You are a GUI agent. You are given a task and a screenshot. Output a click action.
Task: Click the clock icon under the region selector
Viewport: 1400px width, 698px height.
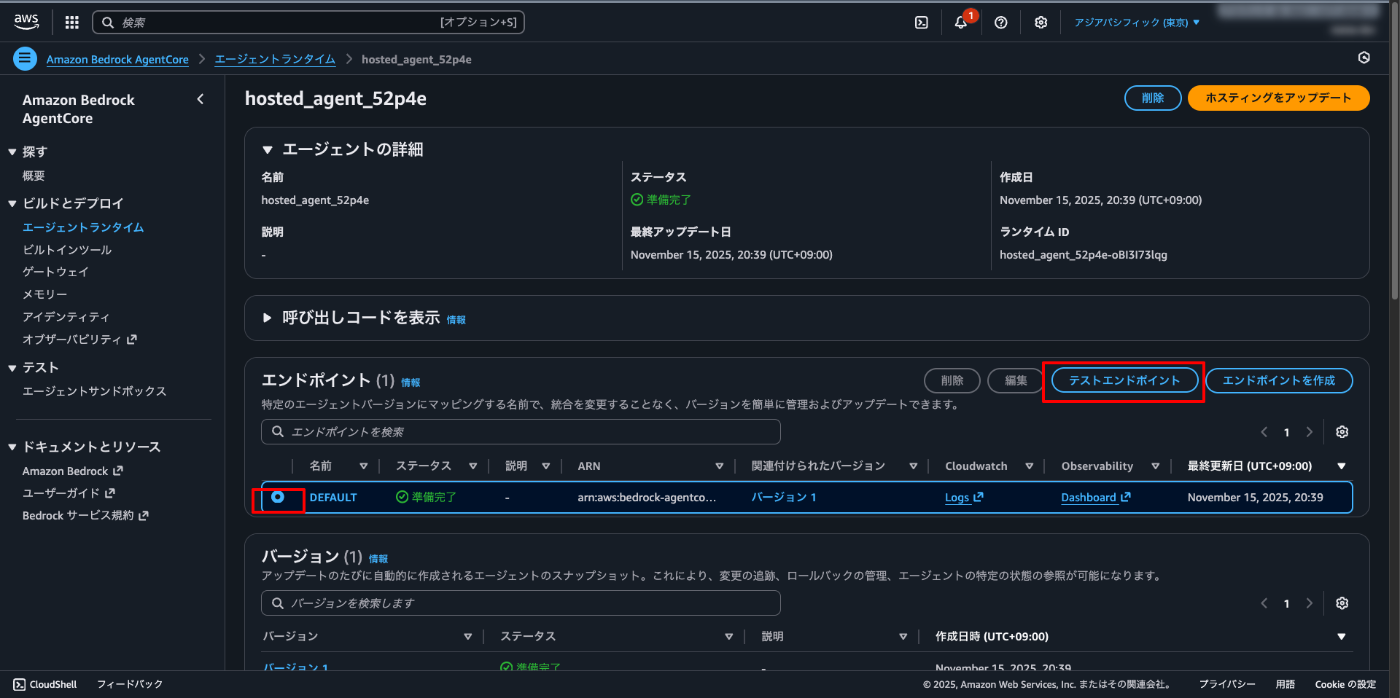coord(1364,58)
